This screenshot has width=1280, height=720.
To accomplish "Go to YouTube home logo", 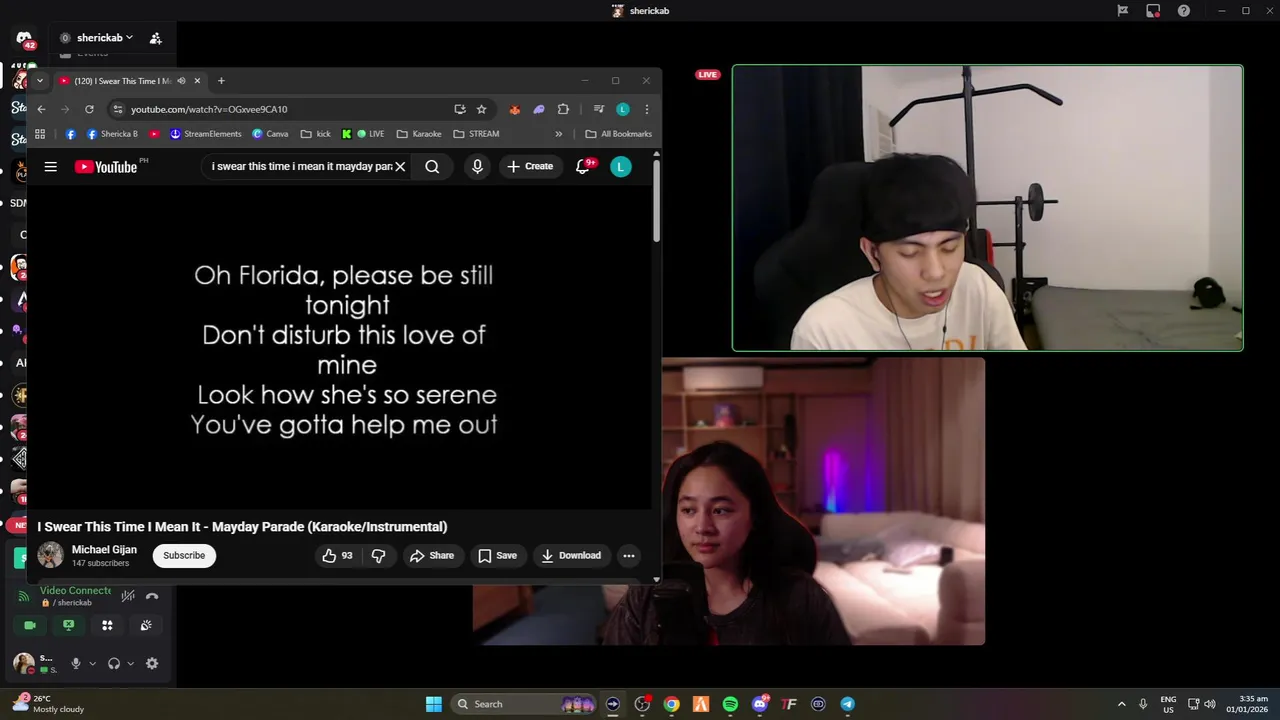I will tap(106, 167).
